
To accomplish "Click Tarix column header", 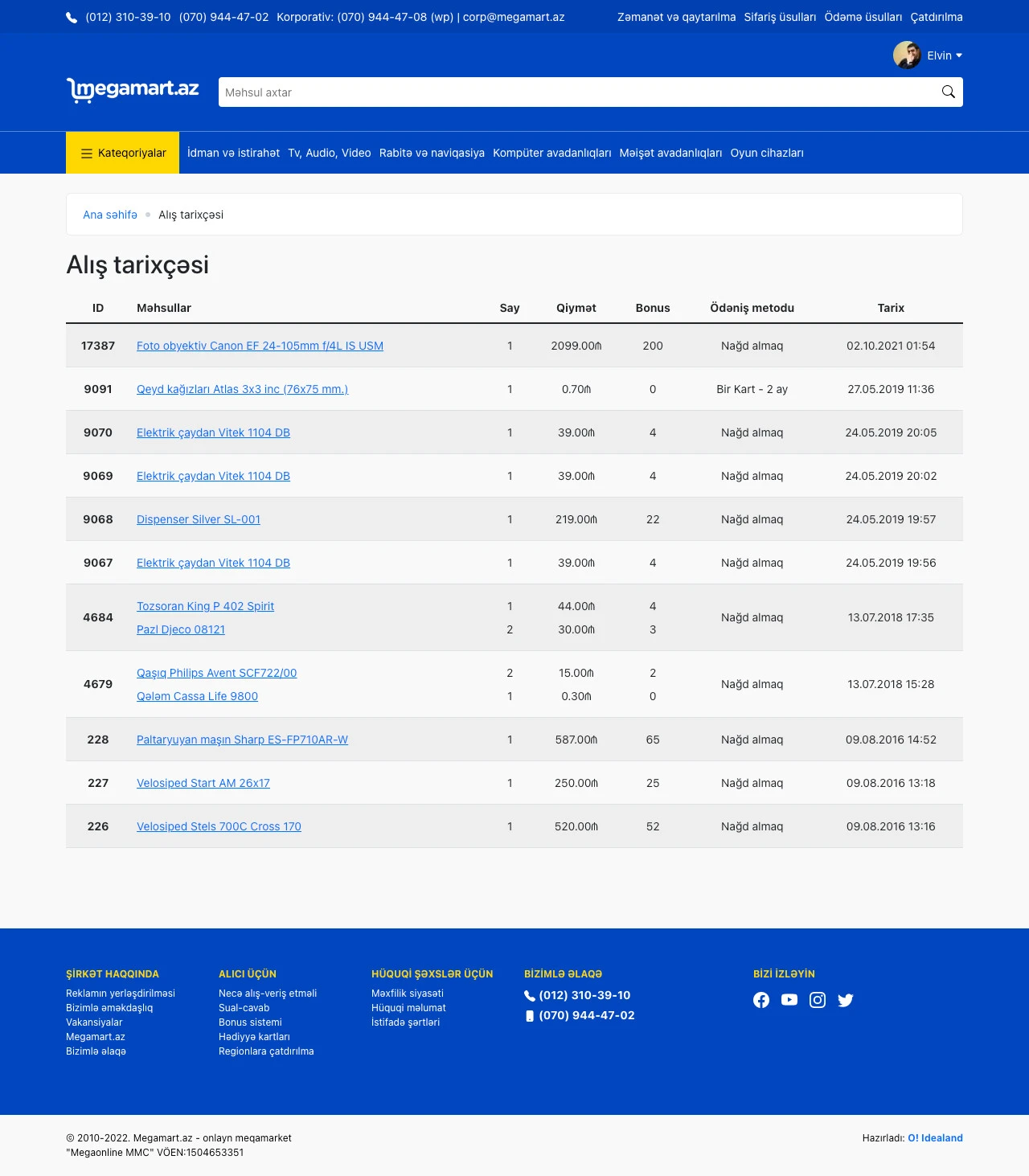I will 891,308.
